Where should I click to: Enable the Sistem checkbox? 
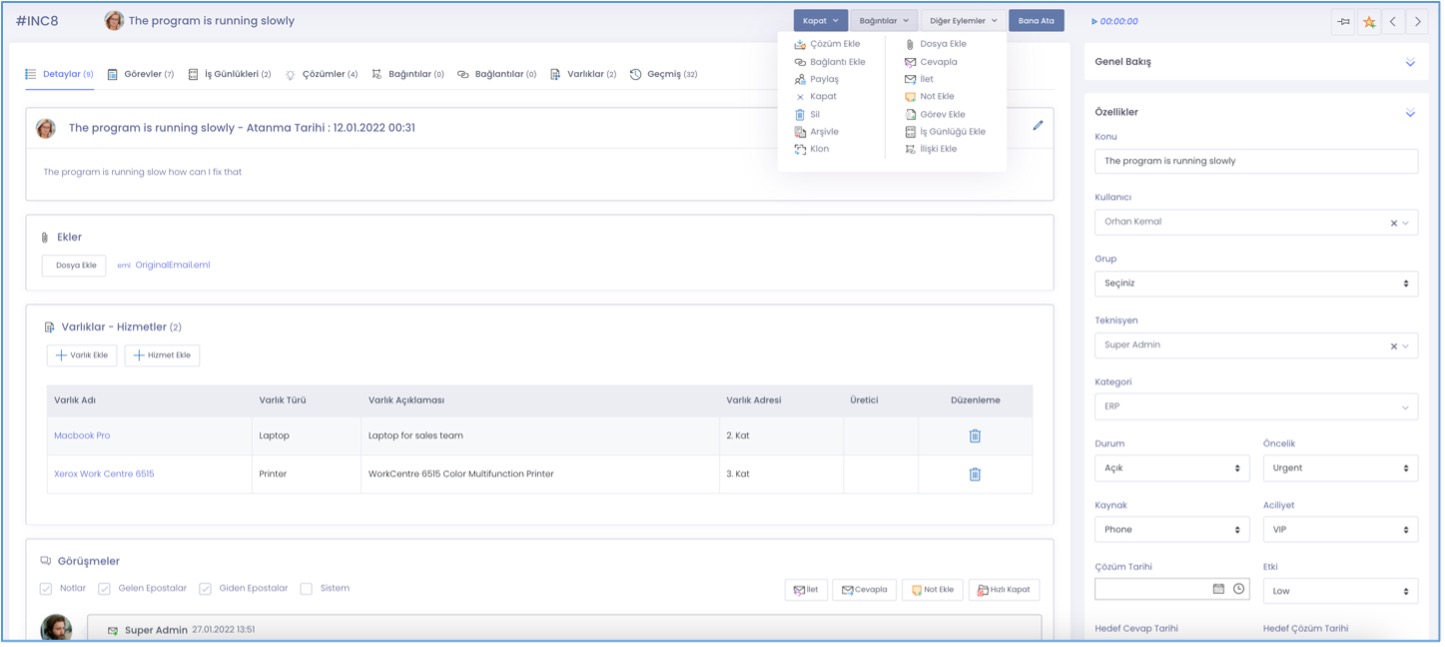click(x=306, y=589)
